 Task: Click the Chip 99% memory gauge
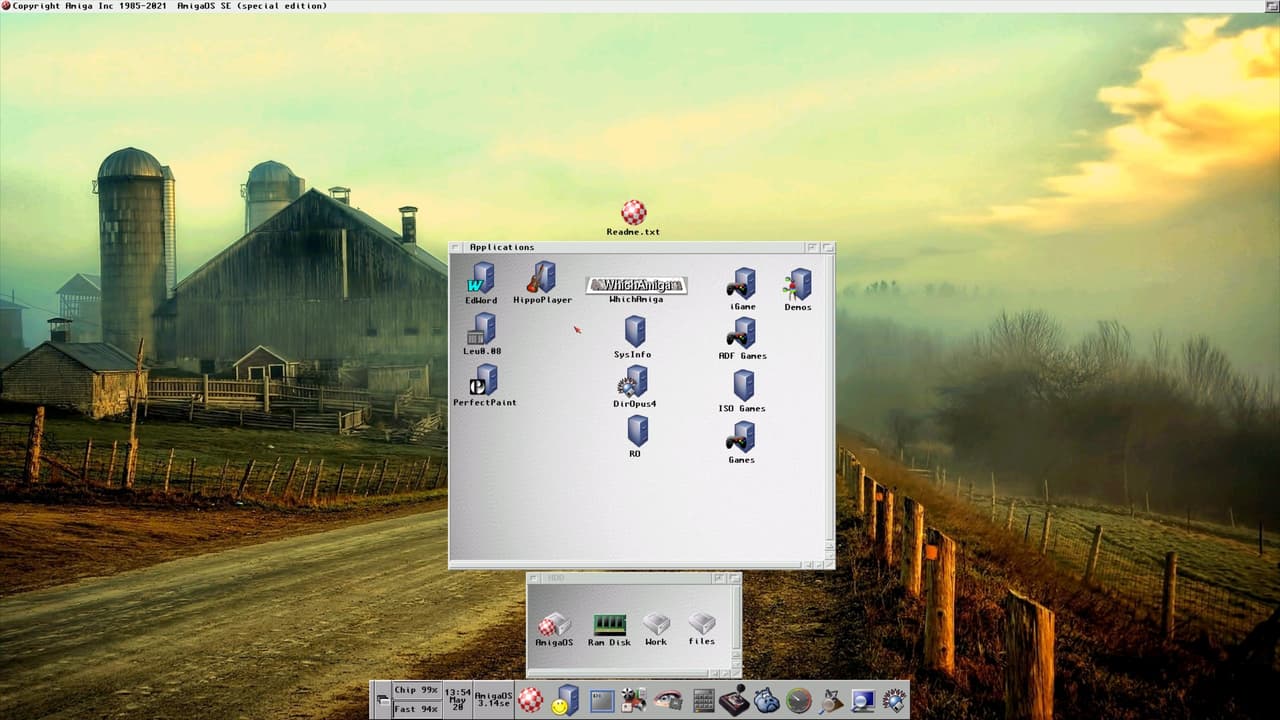tap(417, 690)
